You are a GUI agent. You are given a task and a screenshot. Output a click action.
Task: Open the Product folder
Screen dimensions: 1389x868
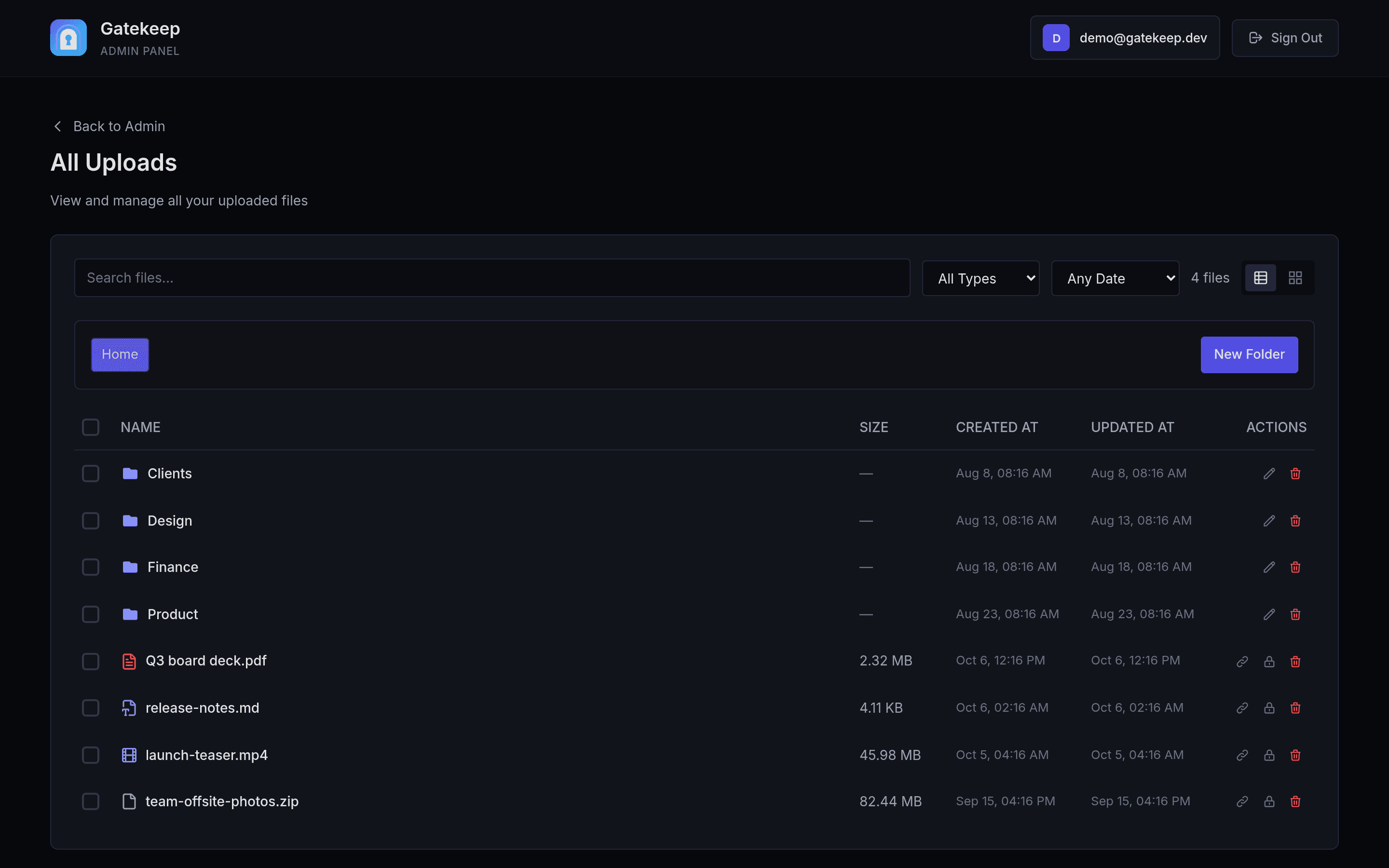[173, 614]
